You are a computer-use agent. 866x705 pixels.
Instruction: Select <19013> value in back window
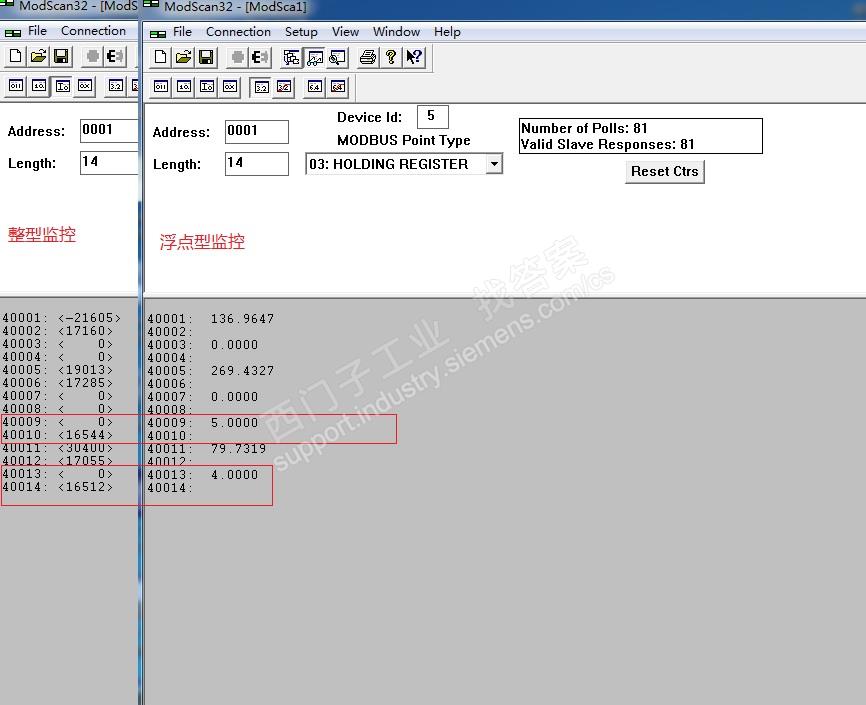85,370
